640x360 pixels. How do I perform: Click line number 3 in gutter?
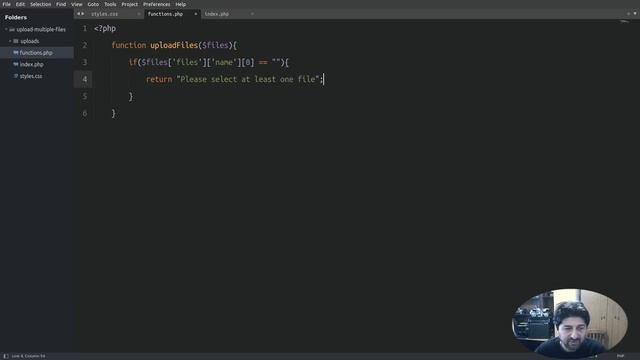pos(85,62)
